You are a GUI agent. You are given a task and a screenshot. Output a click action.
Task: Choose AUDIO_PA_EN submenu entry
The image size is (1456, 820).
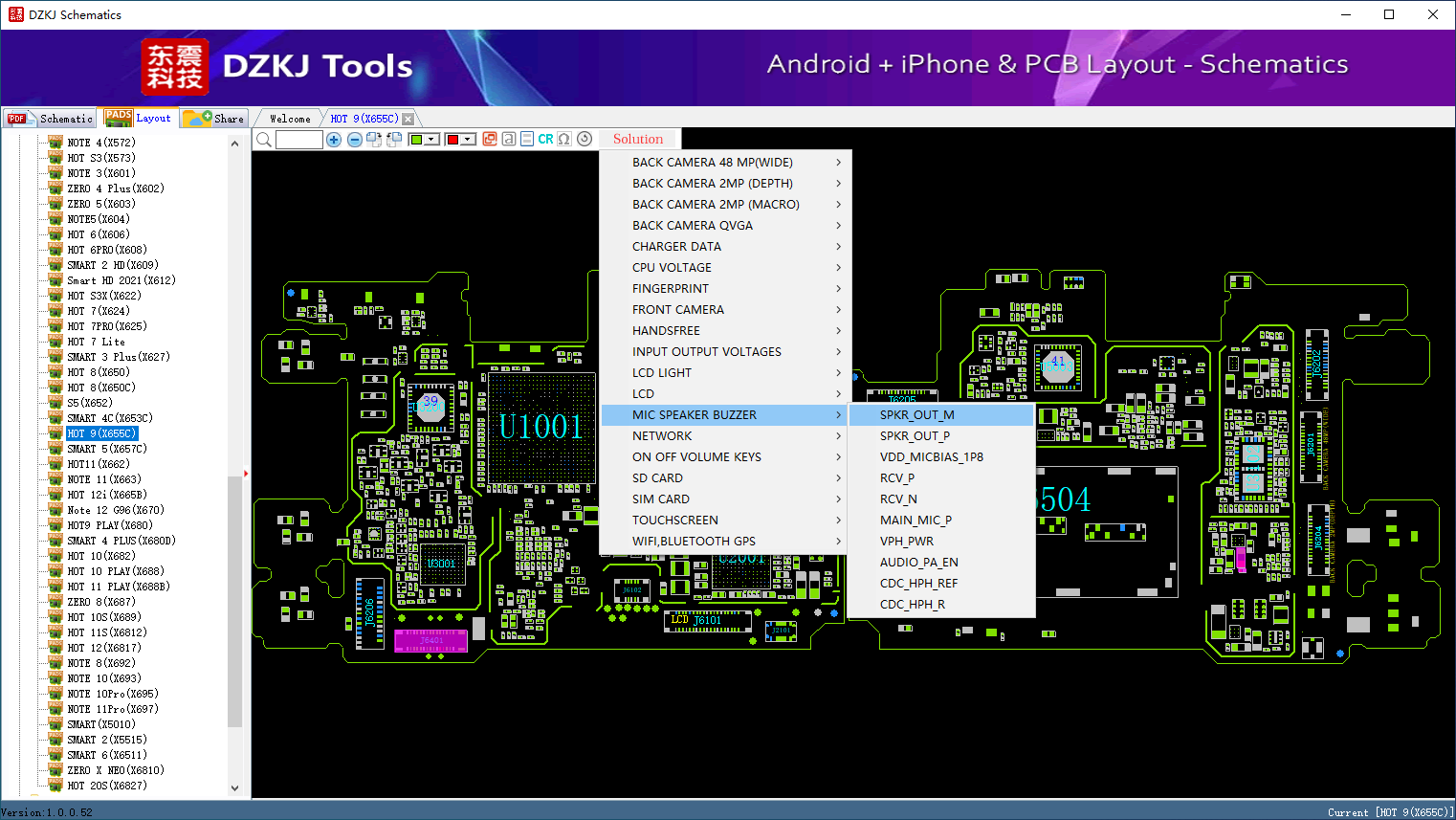[941, 563]
